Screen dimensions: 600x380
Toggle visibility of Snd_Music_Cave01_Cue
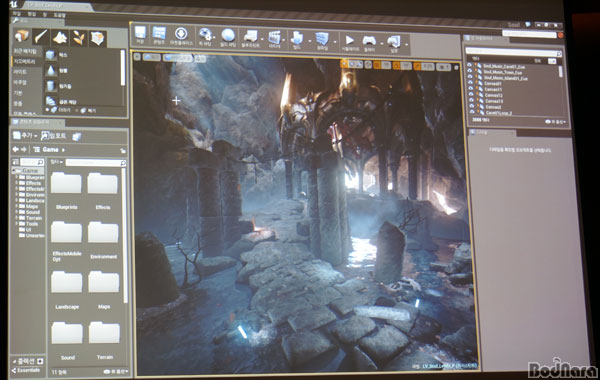[x=470, y=65]
